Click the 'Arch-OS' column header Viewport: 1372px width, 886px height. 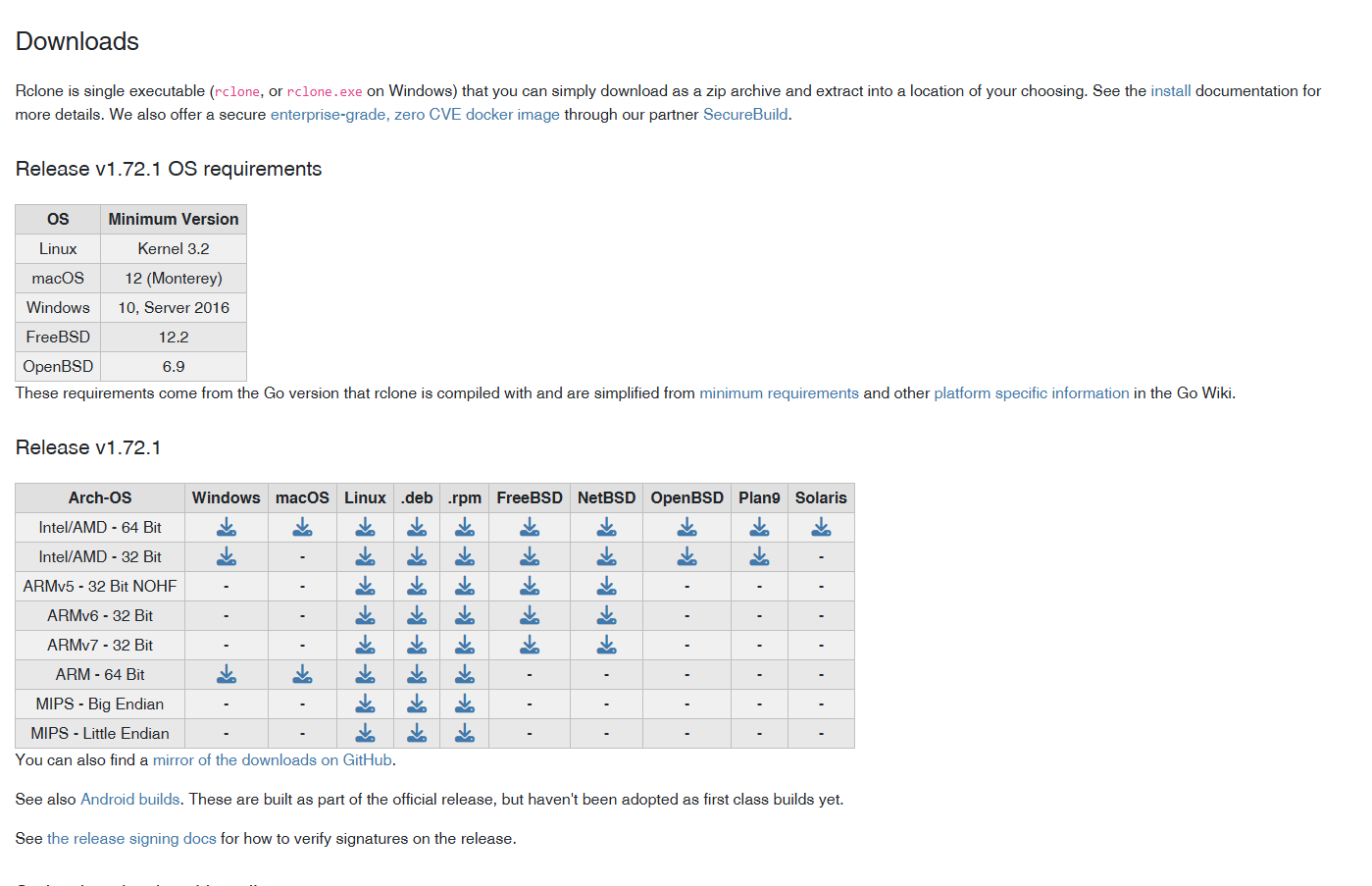point(100,497)
